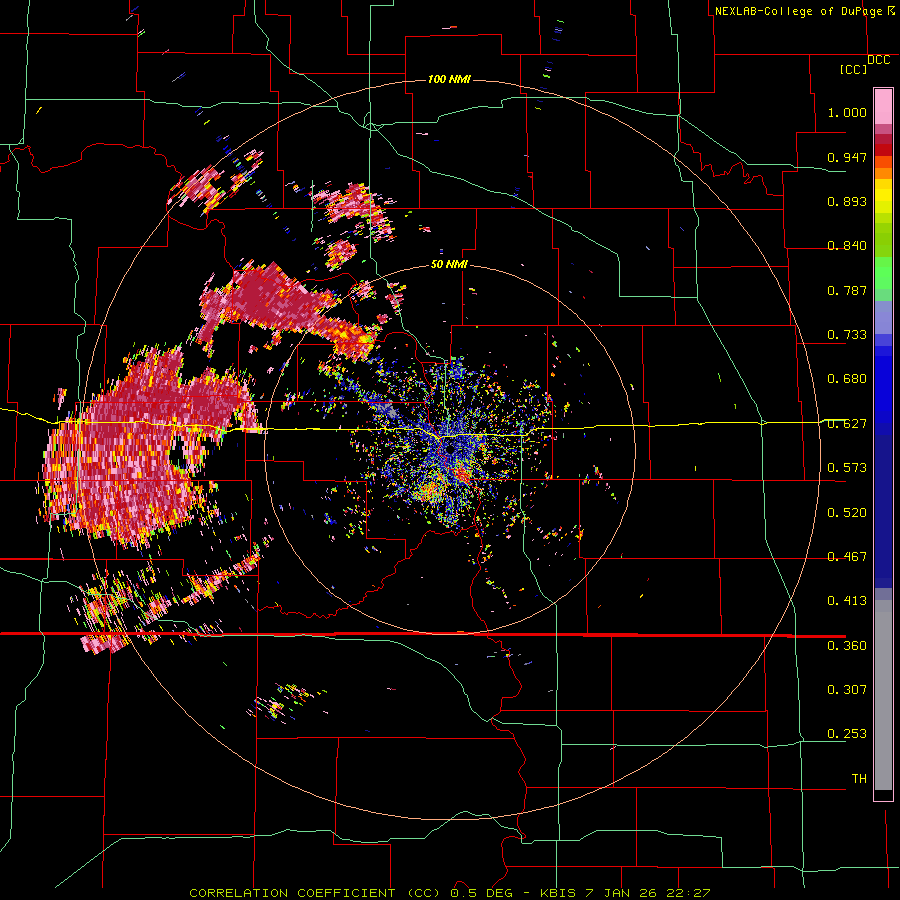Click the 0.733 scale value
Viewport: 900px width, 900px height.
[847, 335]
